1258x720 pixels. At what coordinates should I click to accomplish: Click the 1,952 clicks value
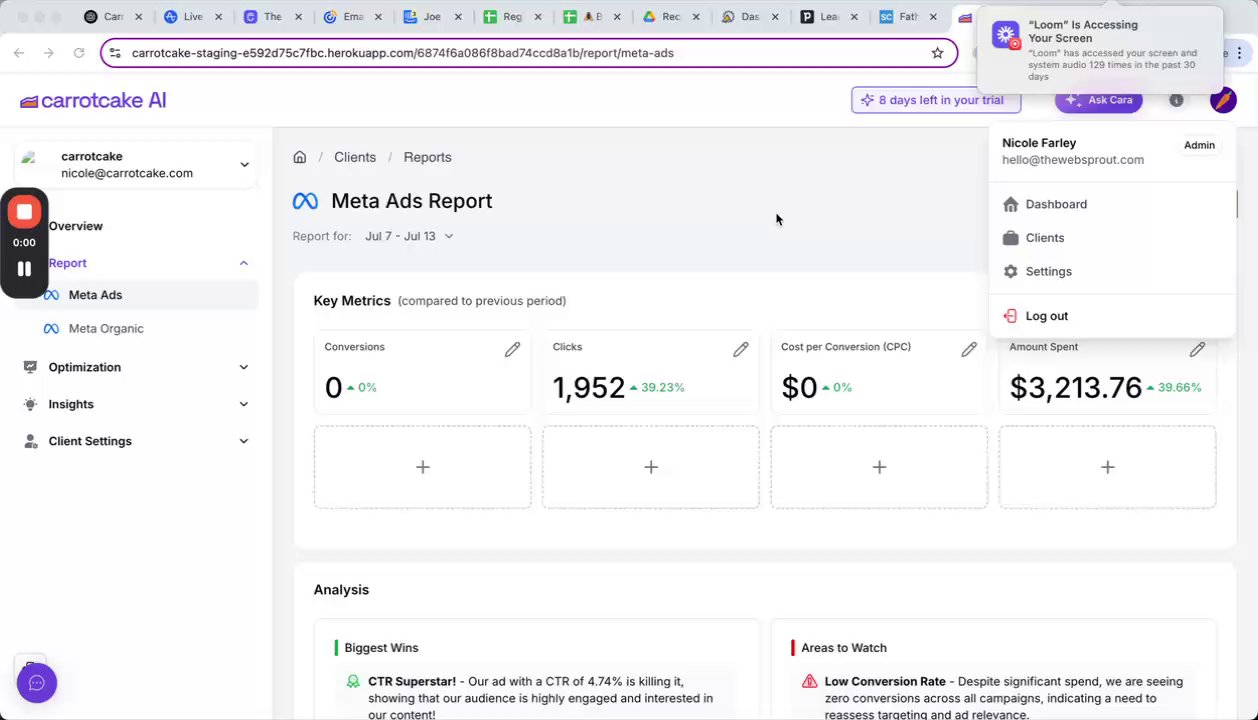(589, 388)
